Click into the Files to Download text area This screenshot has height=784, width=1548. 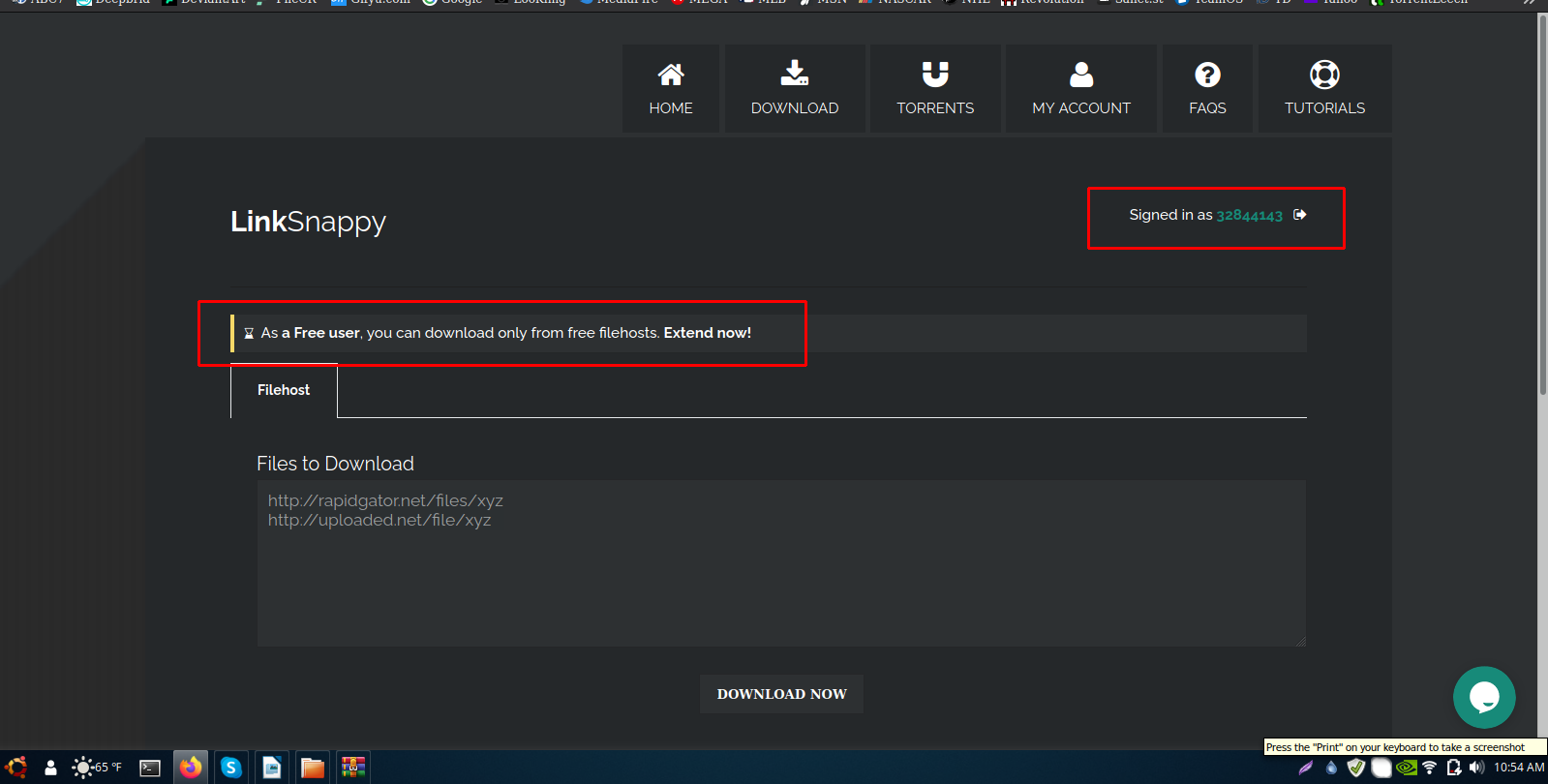[x=781, y=563]
